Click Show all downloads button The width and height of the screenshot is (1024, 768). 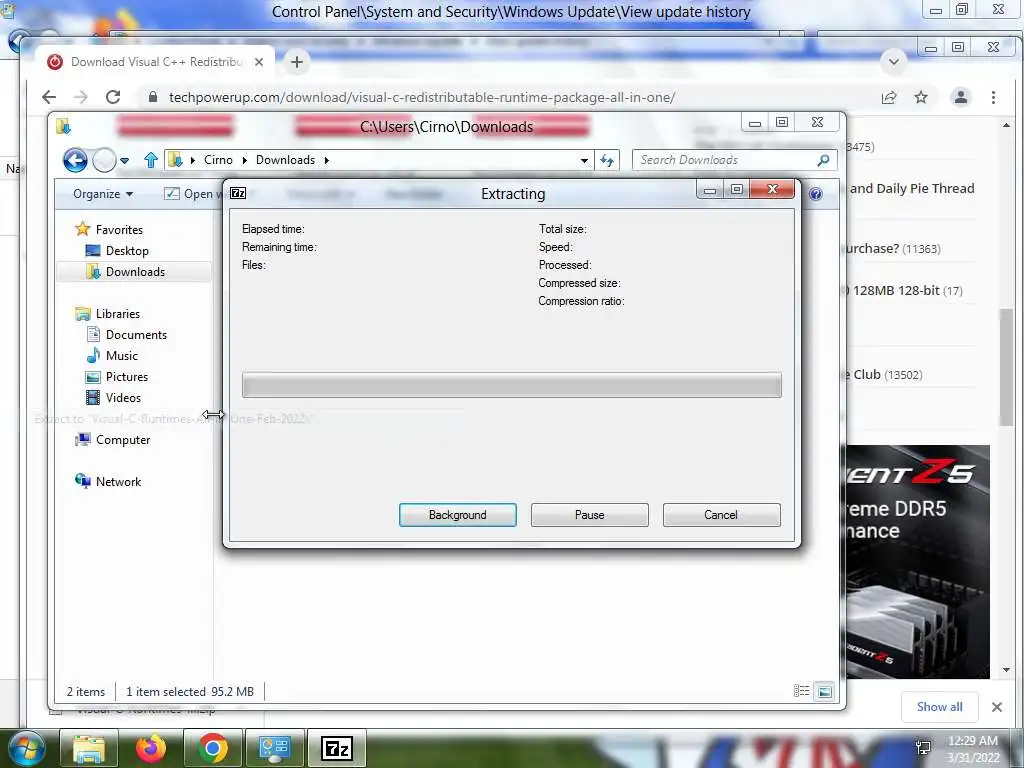939,707
